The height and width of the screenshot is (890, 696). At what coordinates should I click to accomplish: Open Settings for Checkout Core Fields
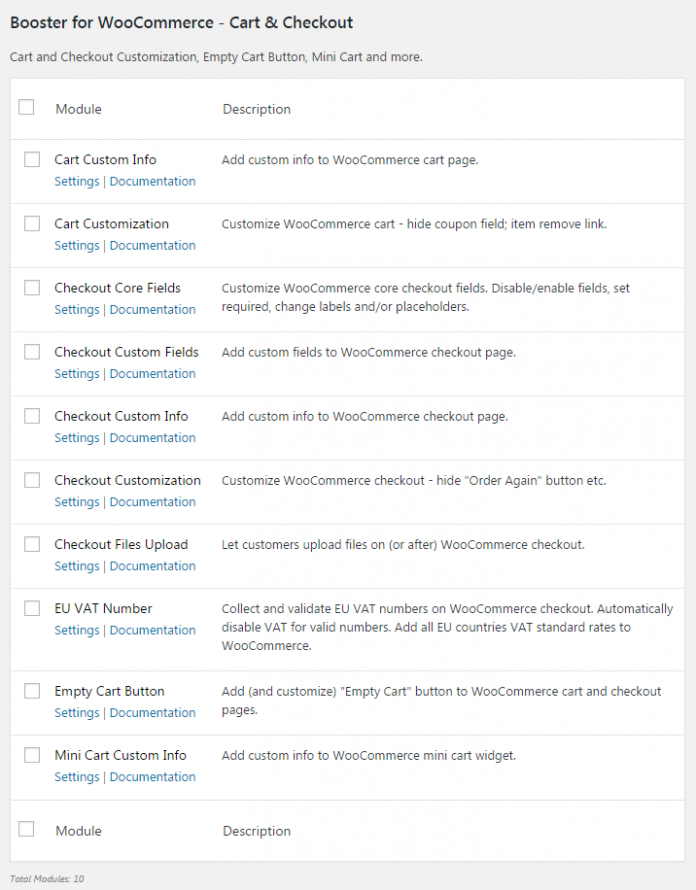click(x=77, y=309)
